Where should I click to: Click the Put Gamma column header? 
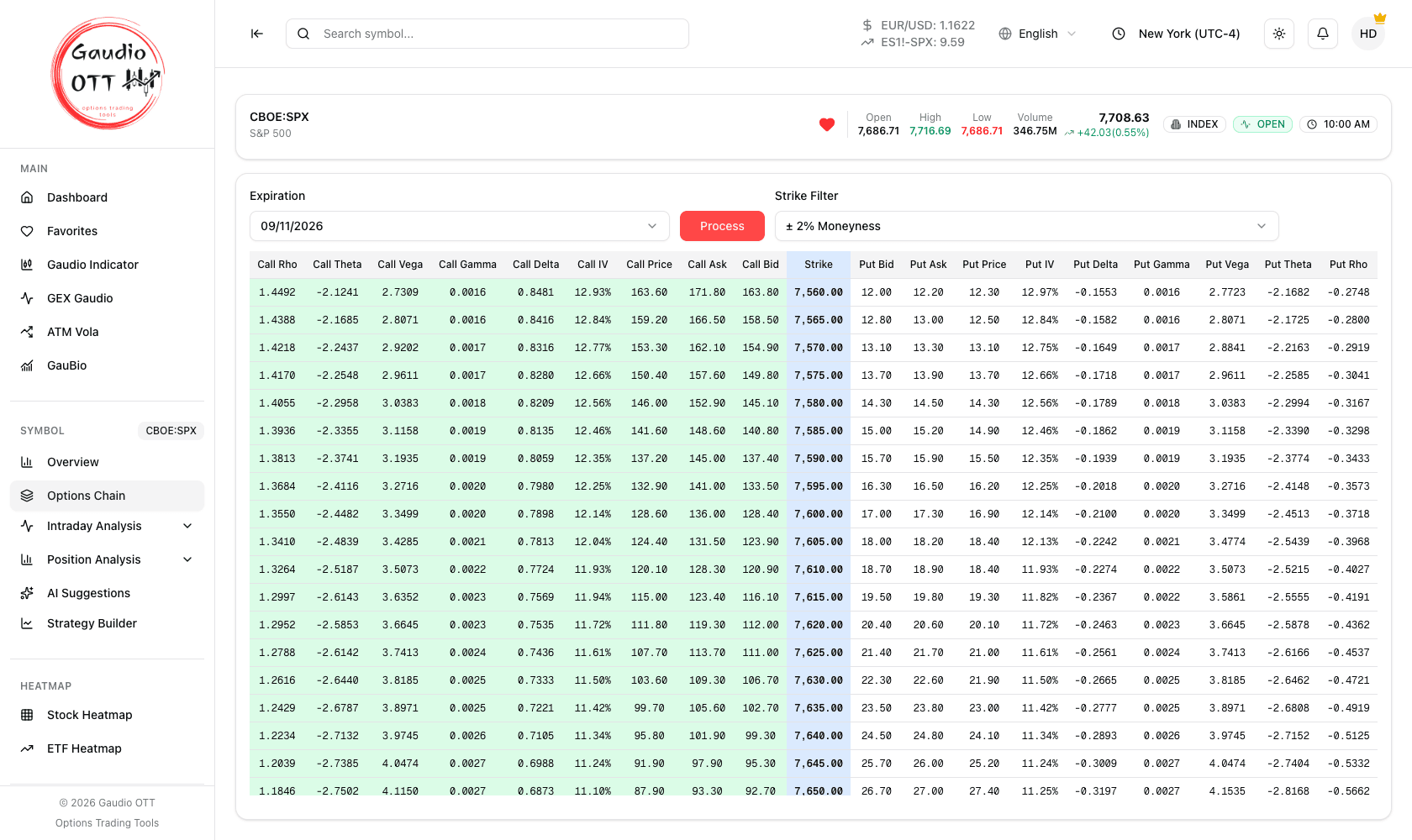pyautogui.click(x=1162, y=265)
